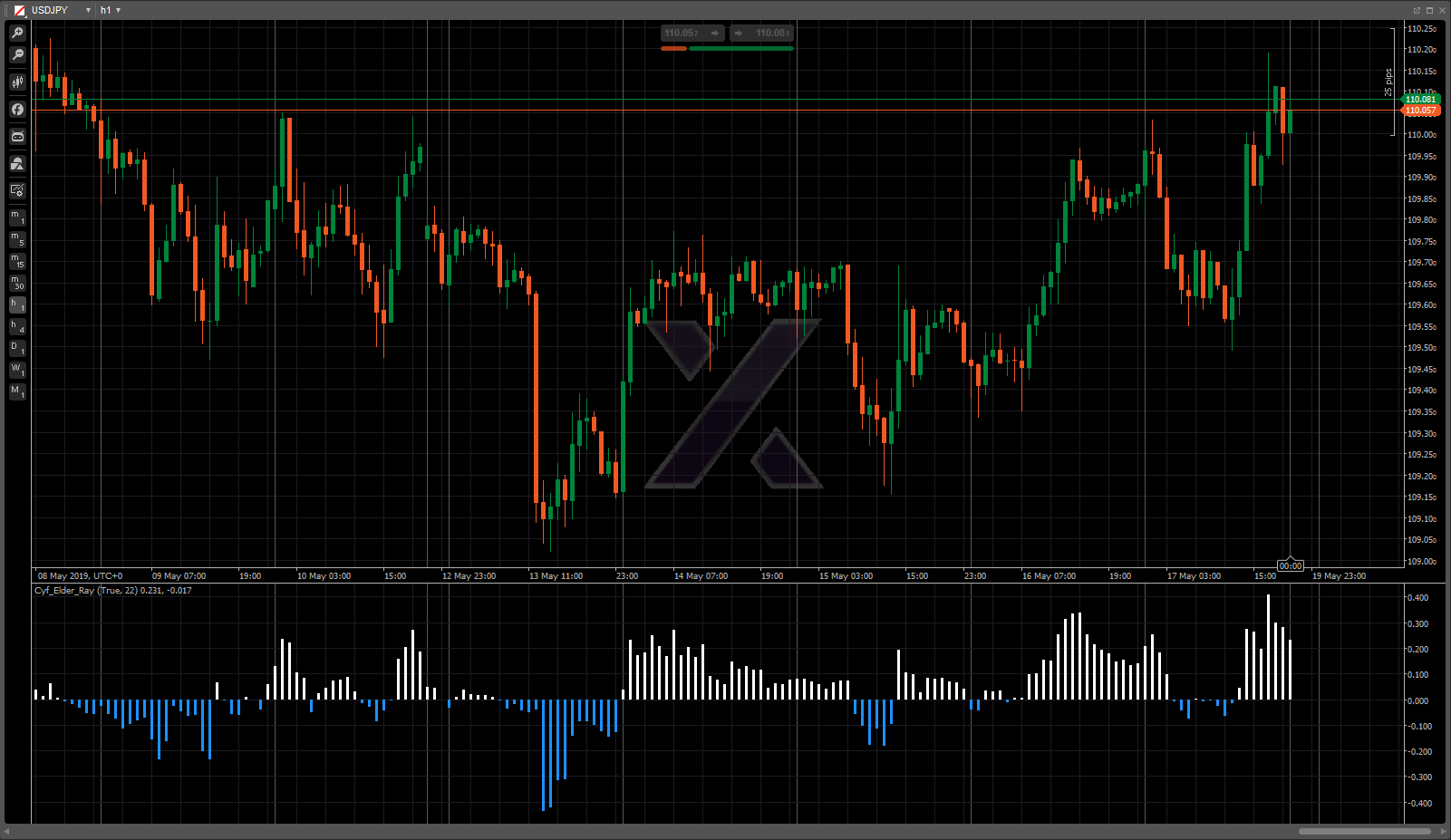The height and width of the screenshot is (840, 1451).
Task: Click the 0.000 indicator scale label
Action: 1417,701
